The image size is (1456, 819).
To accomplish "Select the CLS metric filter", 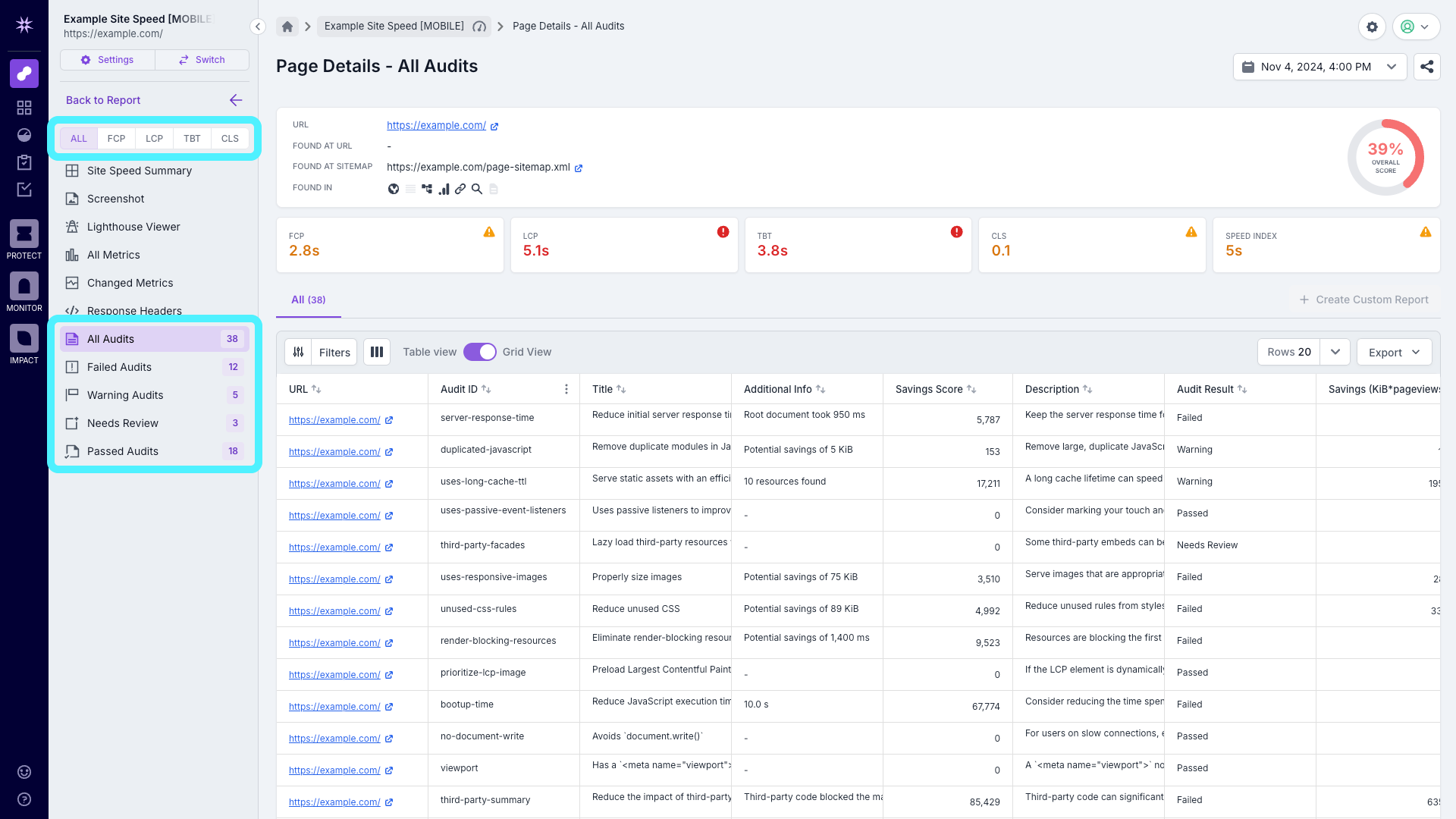I will pyautogui.click(x=230, y=139).
